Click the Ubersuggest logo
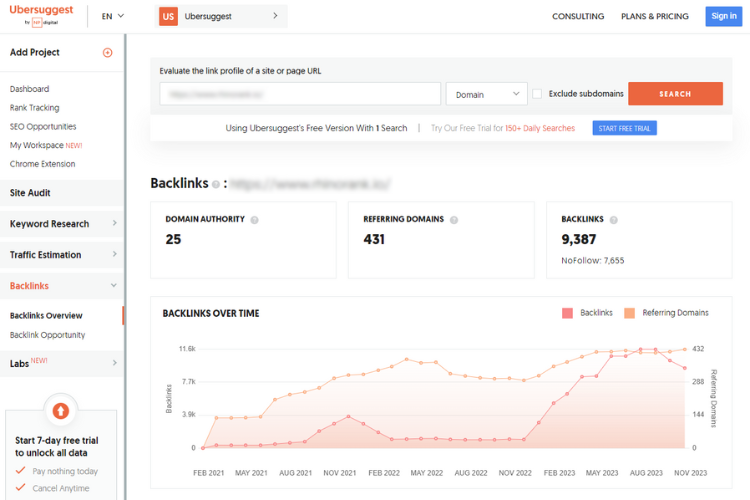 41,15
